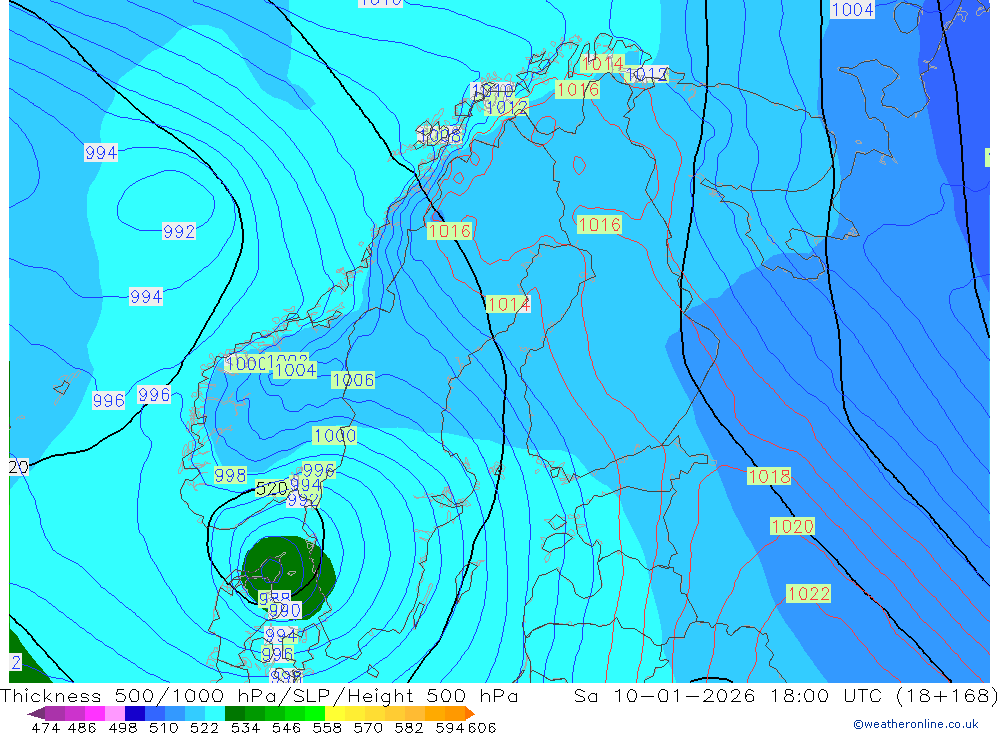This screenshot has width=1000, height=733.
Task: Click legend value '558'
Action: [327, 727]
